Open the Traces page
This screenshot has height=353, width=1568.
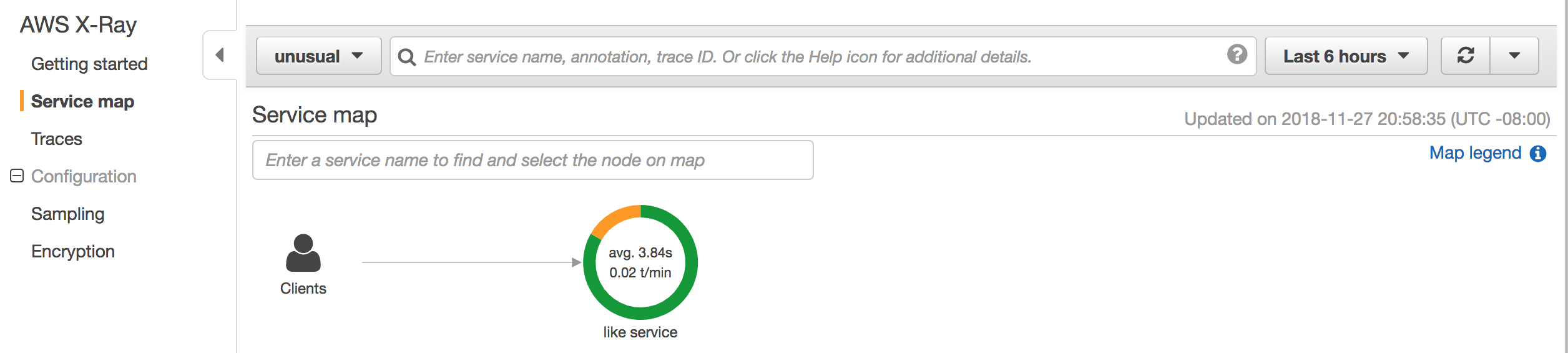point(57,139)
